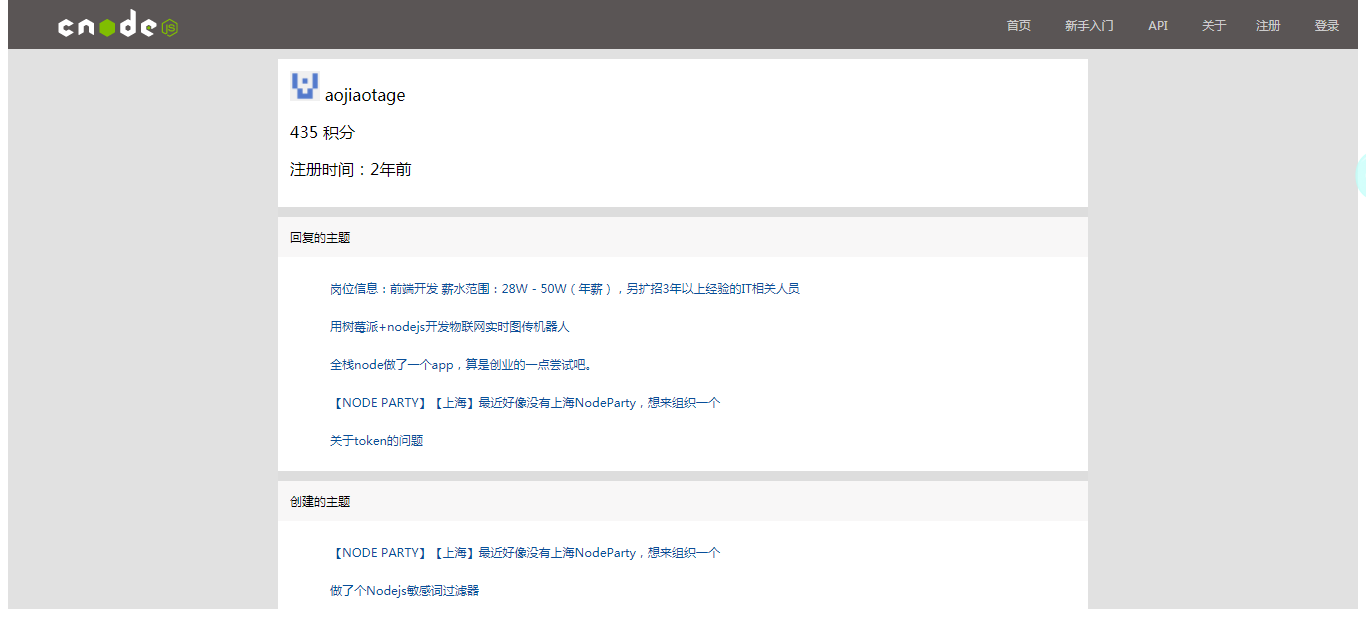This screenshot has width=1366, height=628.
Task: Open NODE PARTY 上海 link under 创建的主题
Action: [x=525, y=553]
